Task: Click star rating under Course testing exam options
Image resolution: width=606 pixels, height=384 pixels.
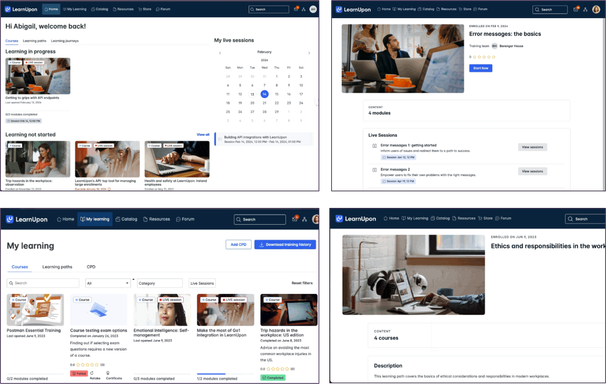Action: click(87, 364)
